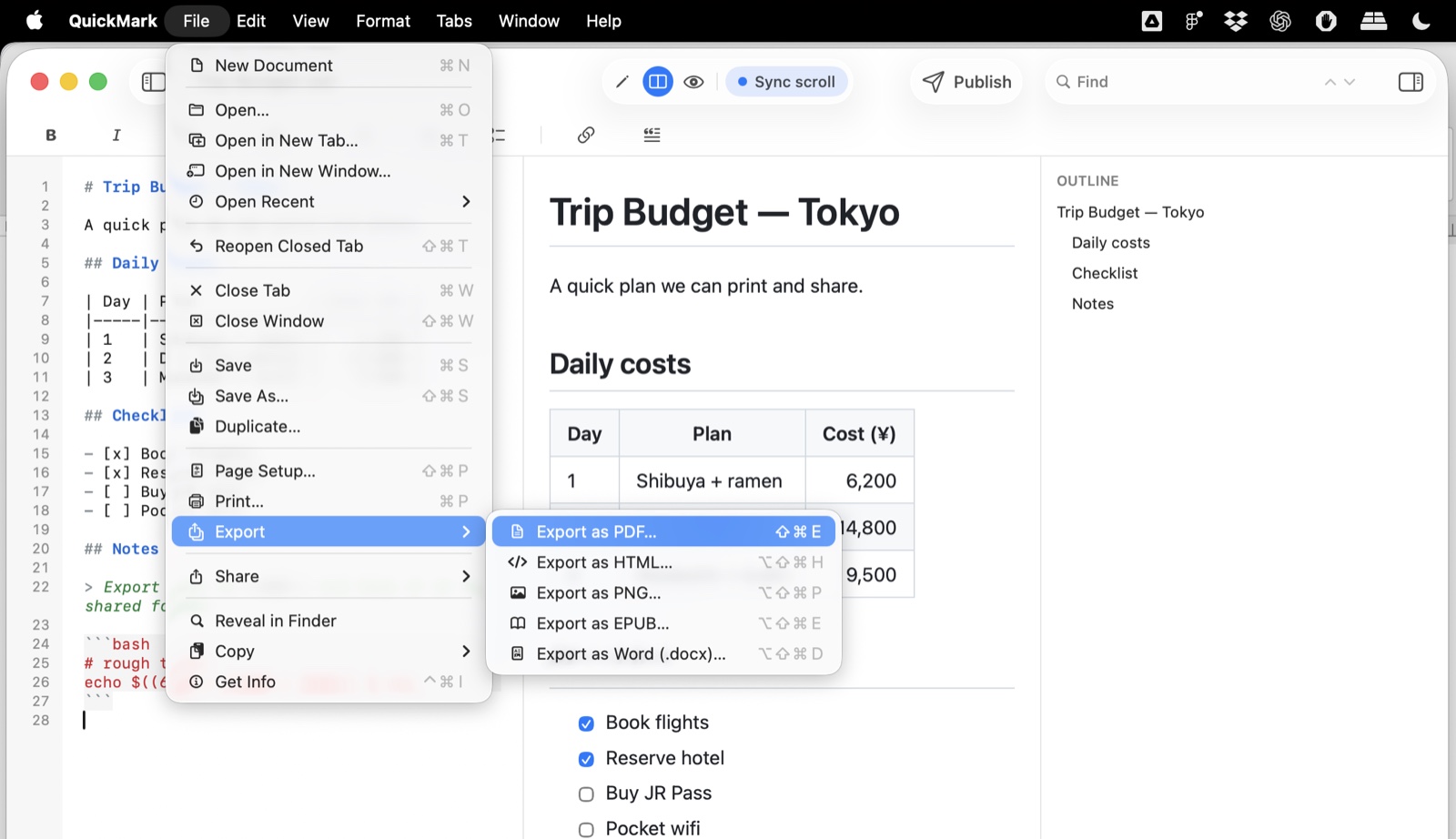Image resolution: width=1456 pixels, height=839 pixels.
Task: Apply bold formatting with B button
Action: (x=51, y=135)
